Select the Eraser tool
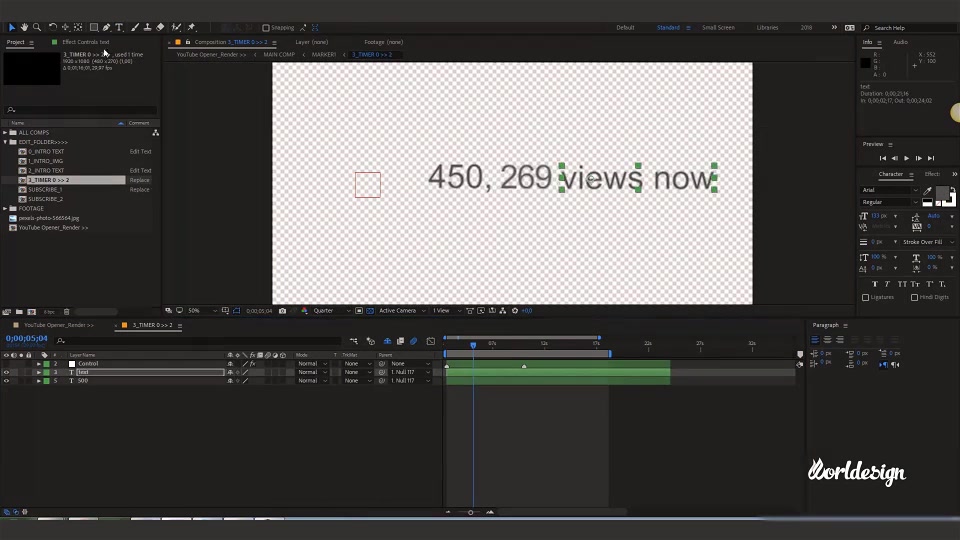960x540 pixels. [x=160, y=28]
